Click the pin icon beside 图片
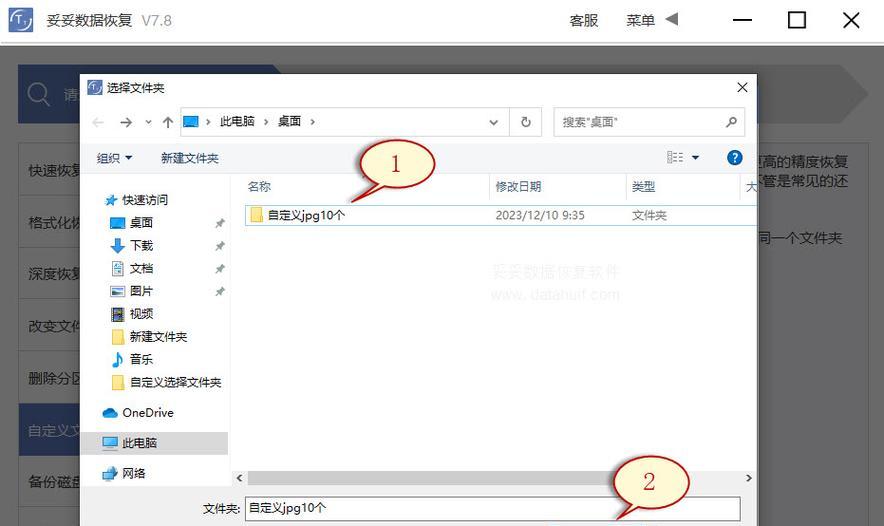The width and height of the screenshot is (884, 526). click(x=220, y=291)
